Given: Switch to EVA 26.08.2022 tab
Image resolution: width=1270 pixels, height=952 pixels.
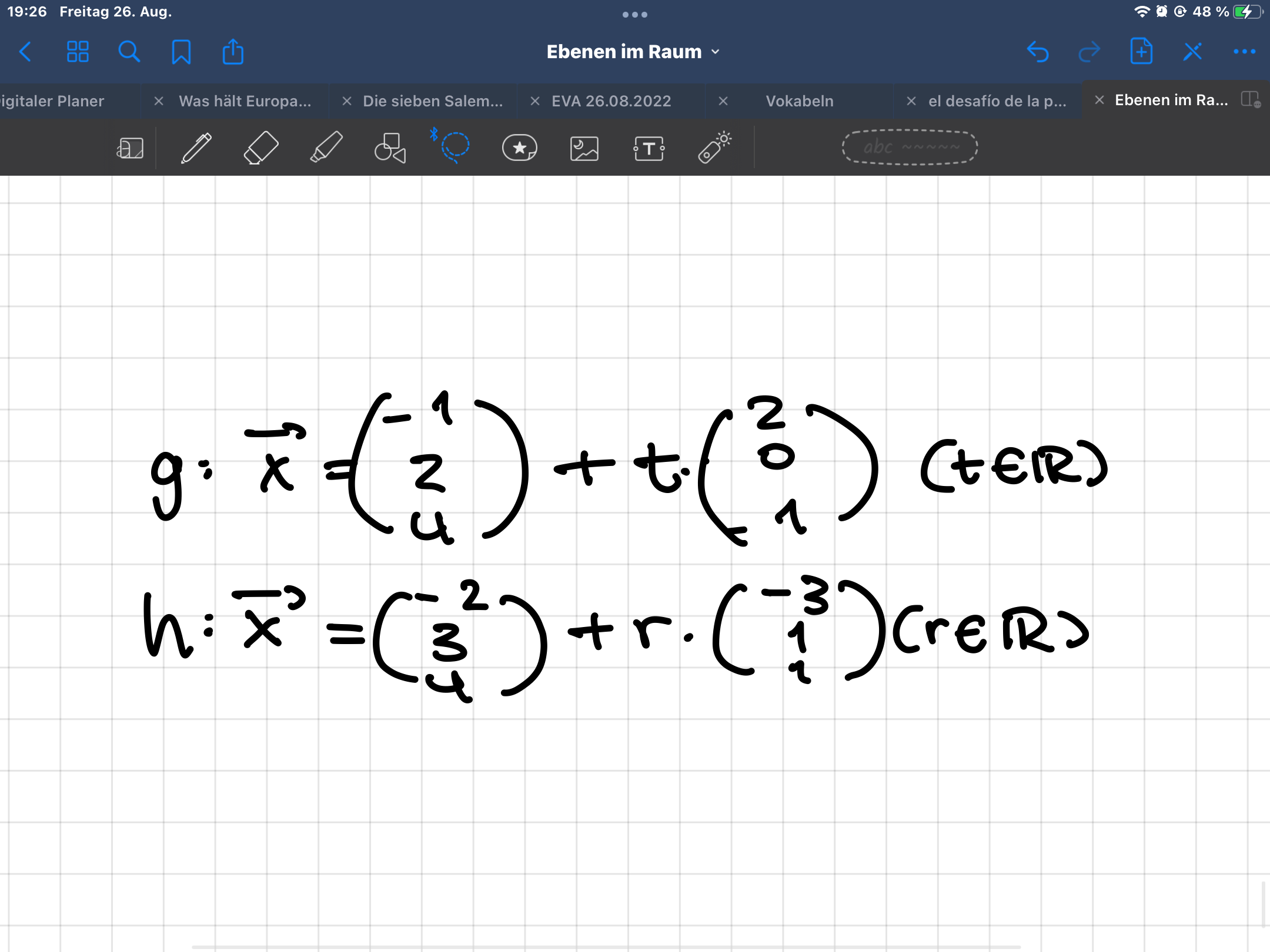Looking at the screenshot, I should tap(611, 101).
